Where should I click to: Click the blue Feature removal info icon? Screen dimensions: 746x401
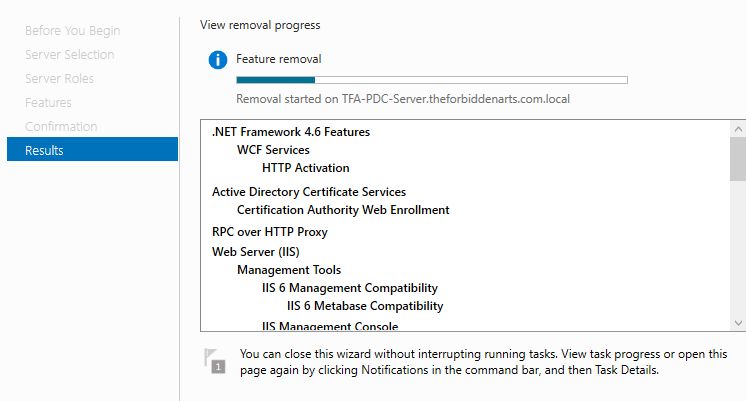[218, 60]
